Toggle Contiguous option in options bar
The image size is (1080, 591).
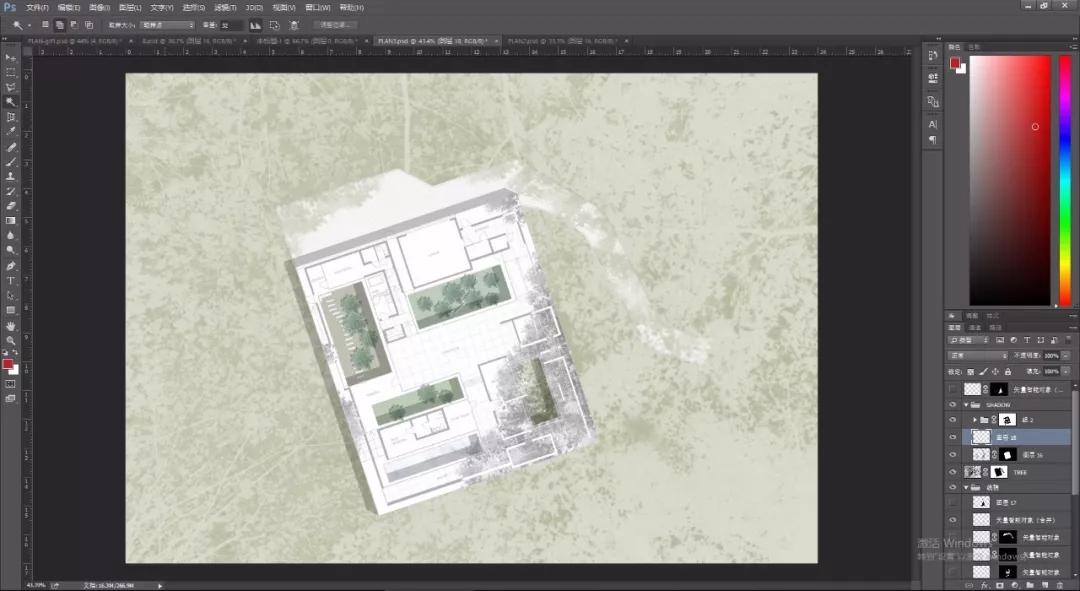(275, 25)
